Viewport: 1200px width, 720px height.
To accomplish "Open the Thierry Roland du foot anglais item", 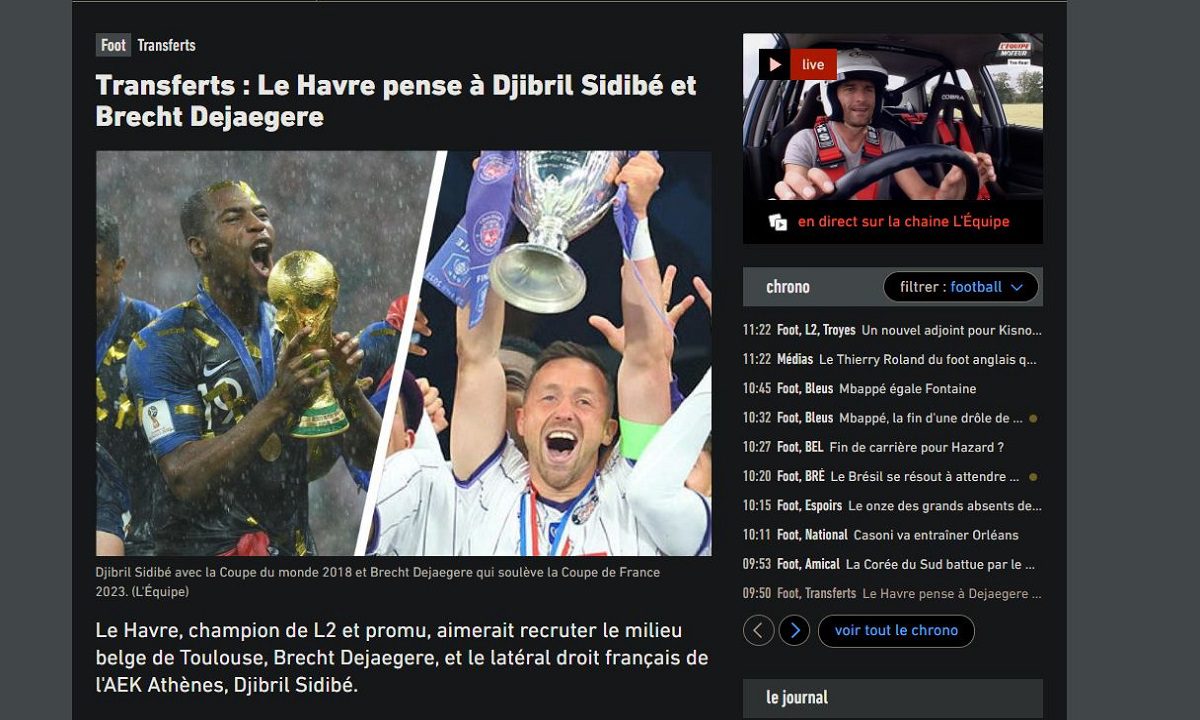I will pyautogui.click(x=893, y=359).
